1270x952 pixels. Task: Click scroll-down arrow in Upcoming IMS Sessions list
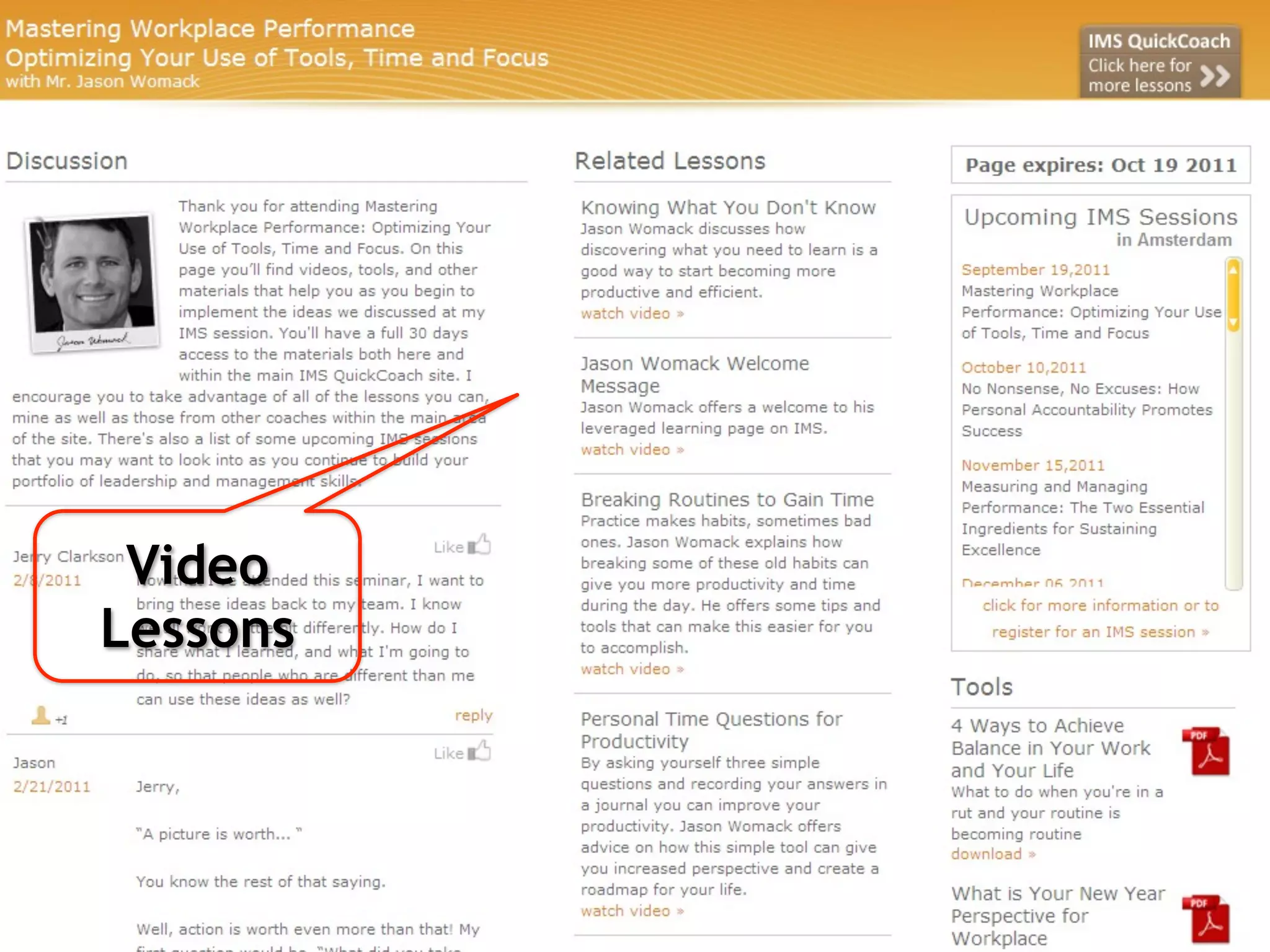[x=1233, y=322]
